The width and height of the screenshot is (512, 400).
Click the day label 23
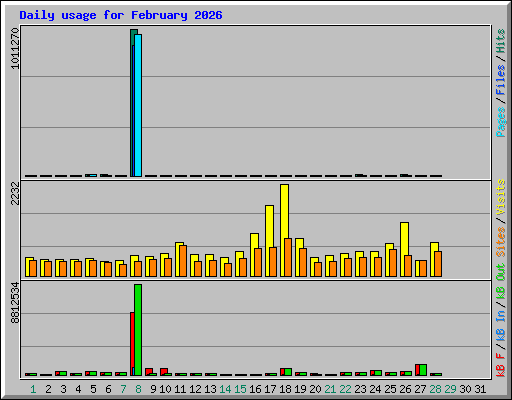(360, 389)
